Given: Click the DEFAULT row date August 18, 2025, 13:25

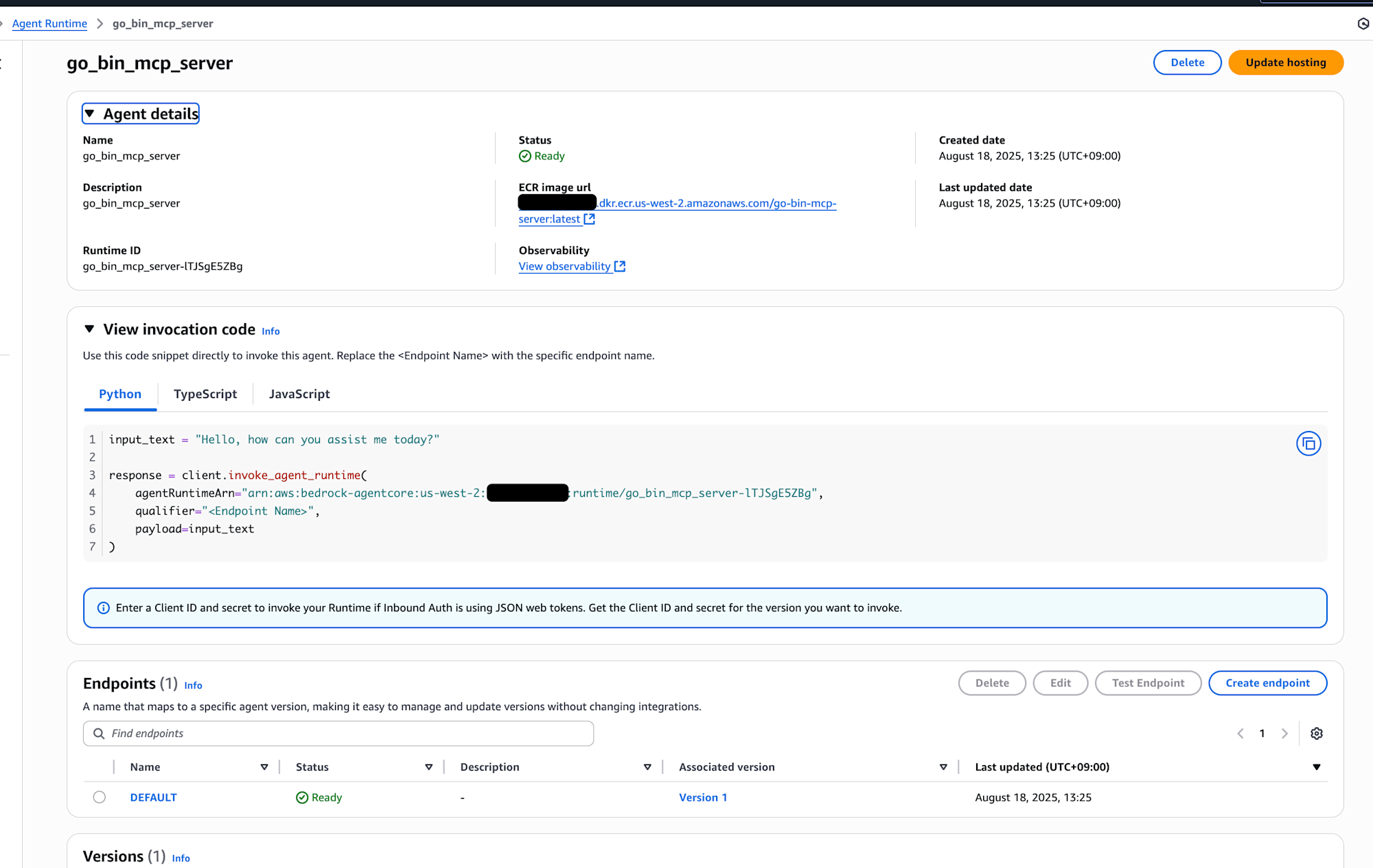Looking at the screenshot, I should (x=1033, y=797).
